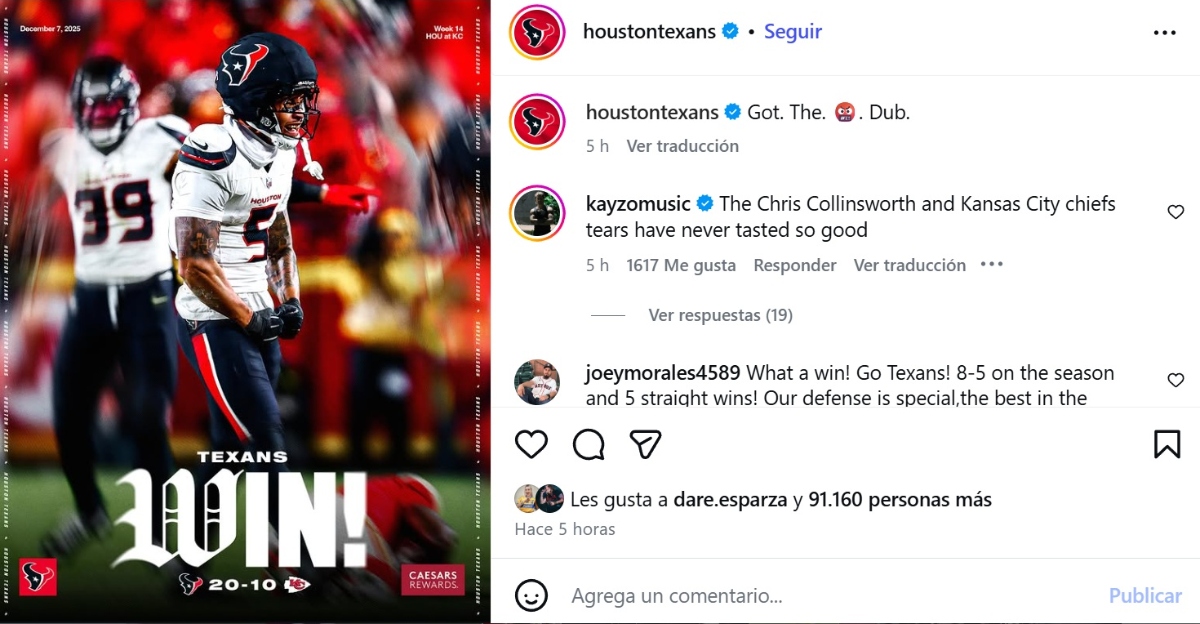This screenshot has width=1200, height=624.
Task: Save post with the bookmark icon
Action: point(1167,444)
